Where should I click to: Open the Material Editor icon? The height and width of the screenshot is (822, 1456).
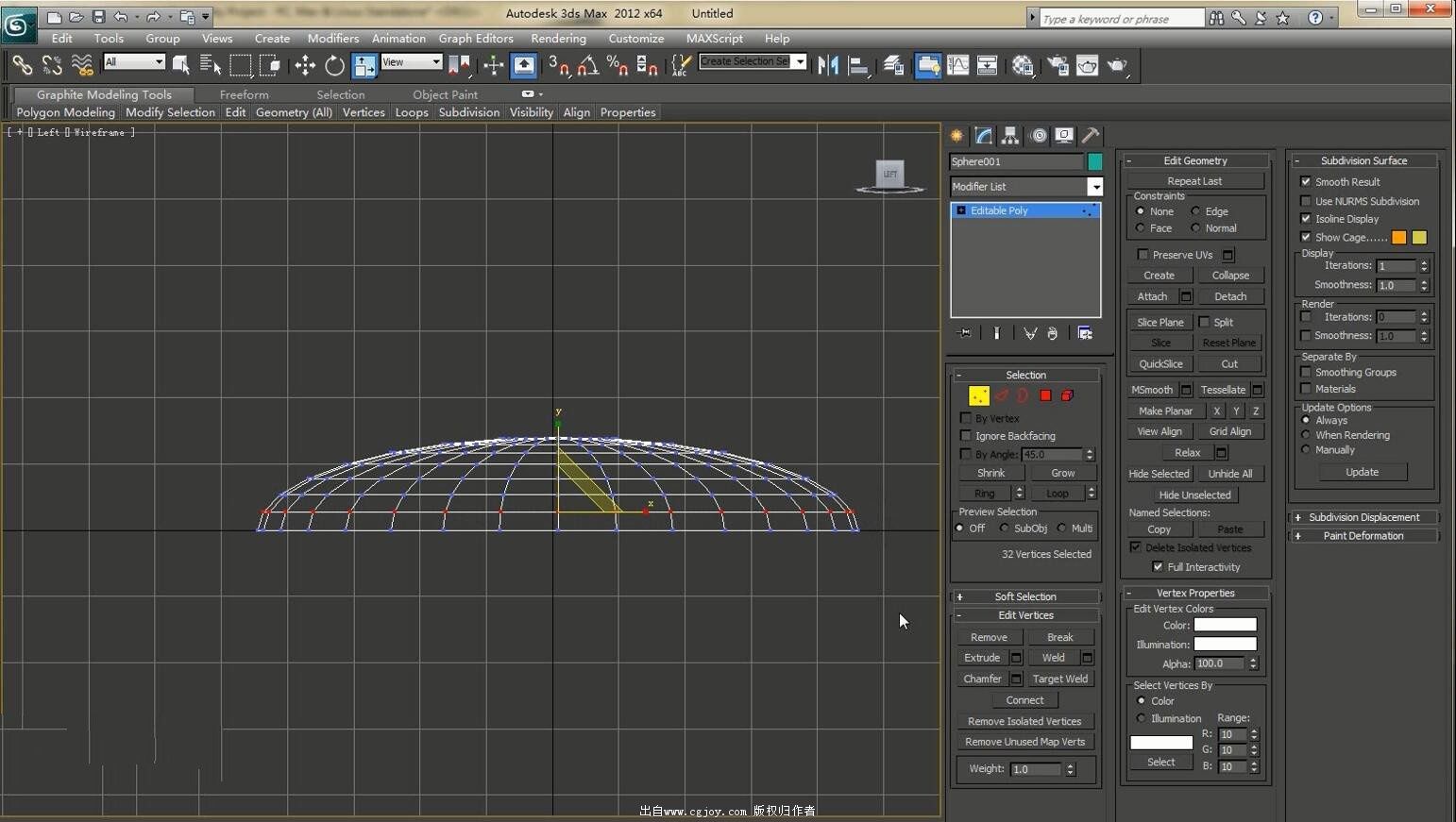[1023, 65]
